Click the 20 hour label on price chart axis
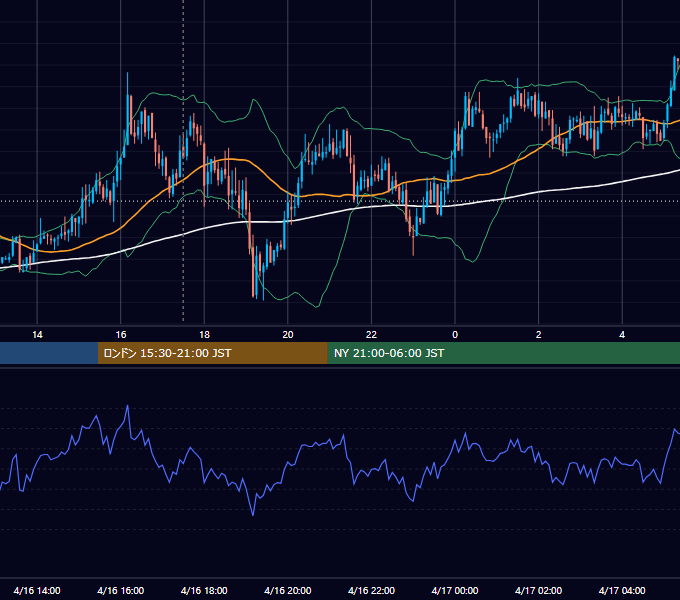Viewport: 680px width, 600px height. click(288, 335)
